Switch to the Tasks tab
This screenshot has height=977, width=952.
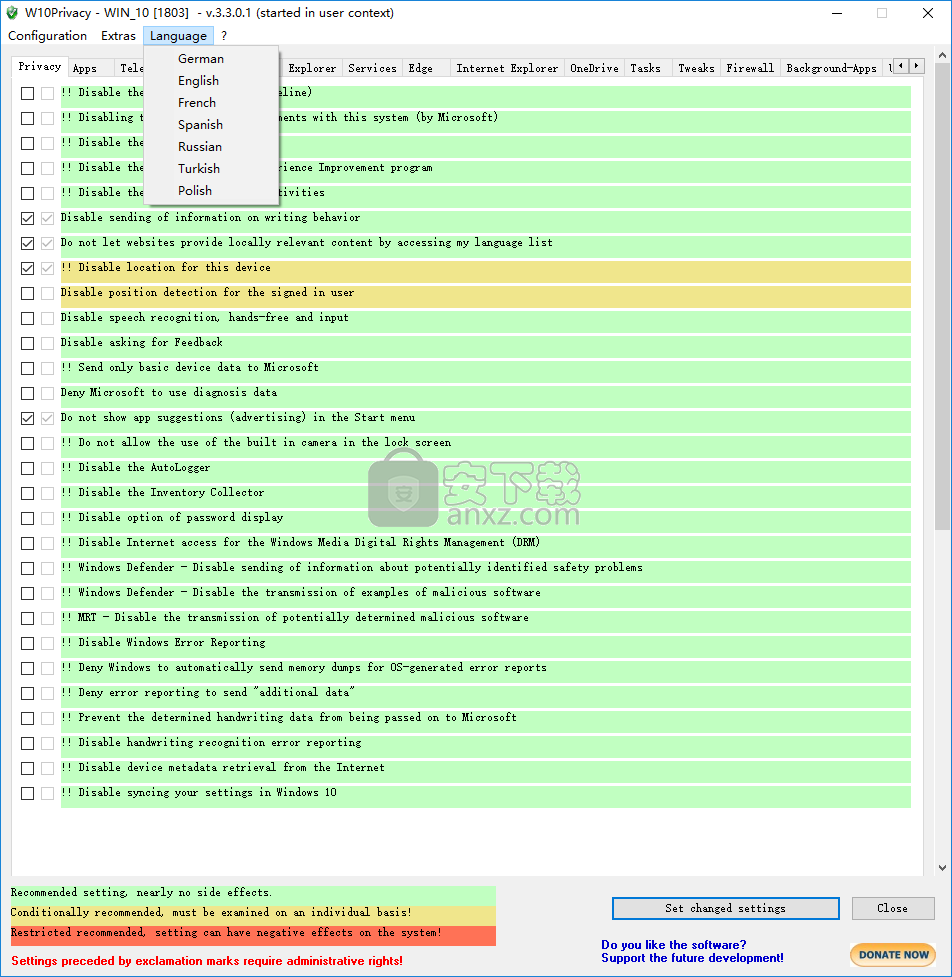645,69
